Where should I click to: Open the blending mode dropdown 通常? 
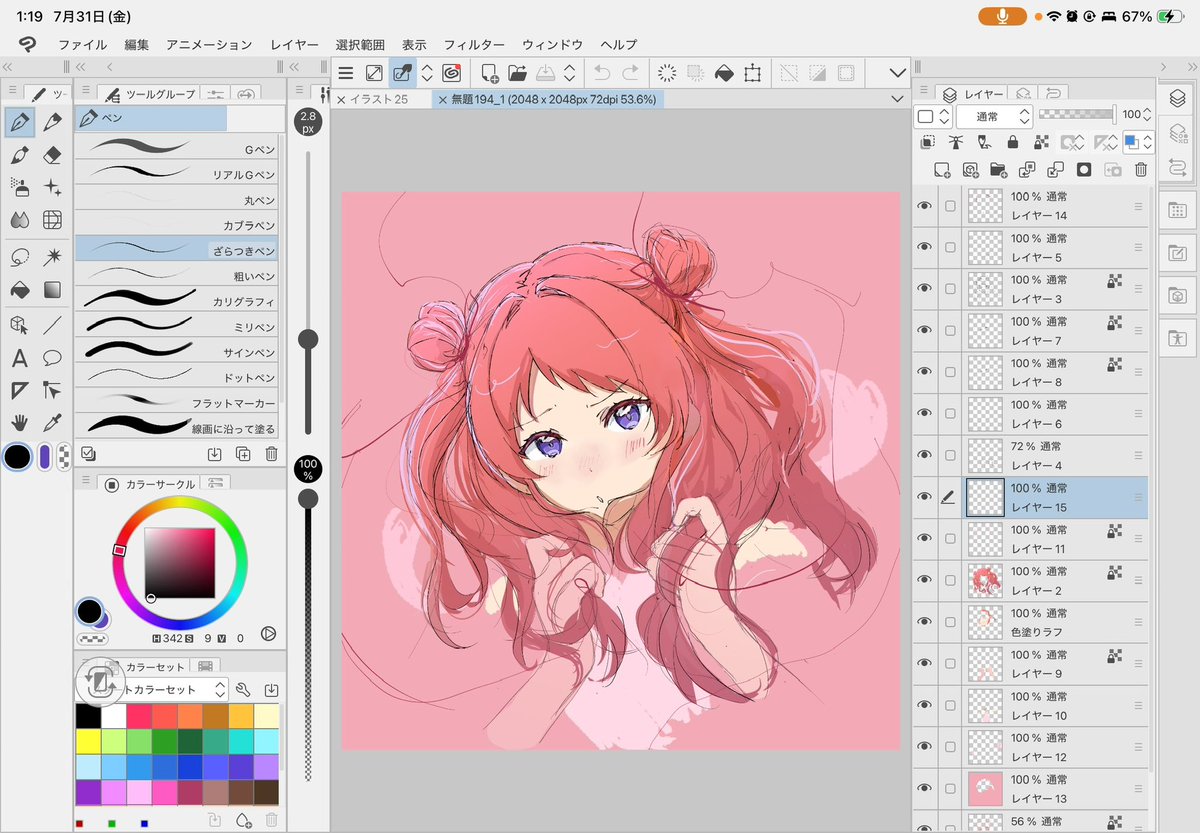[993, 116]
